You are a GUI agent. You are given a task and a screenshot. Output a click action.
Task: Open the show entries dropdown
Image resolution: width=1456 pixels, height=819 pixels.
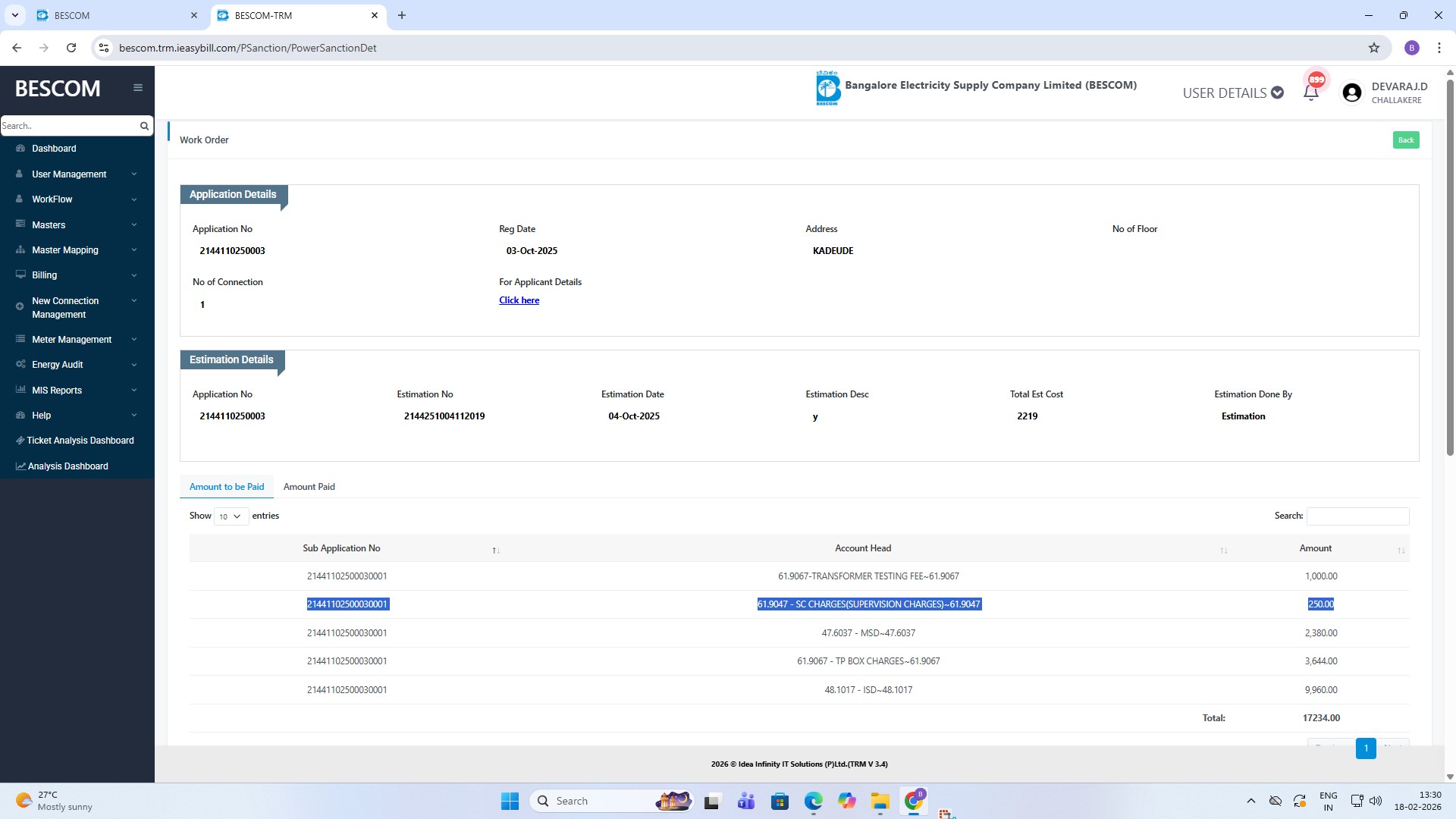coord(231,516)
